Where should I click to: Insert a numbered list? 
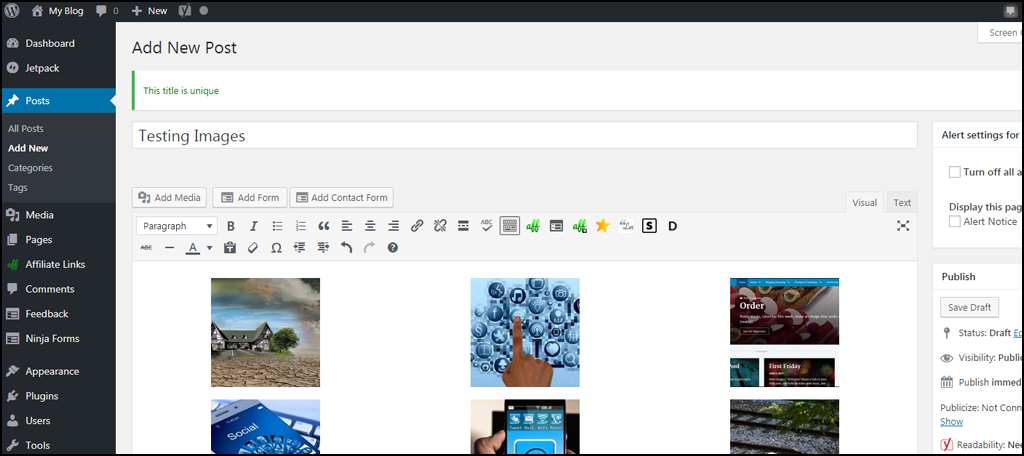coord(300,226)
